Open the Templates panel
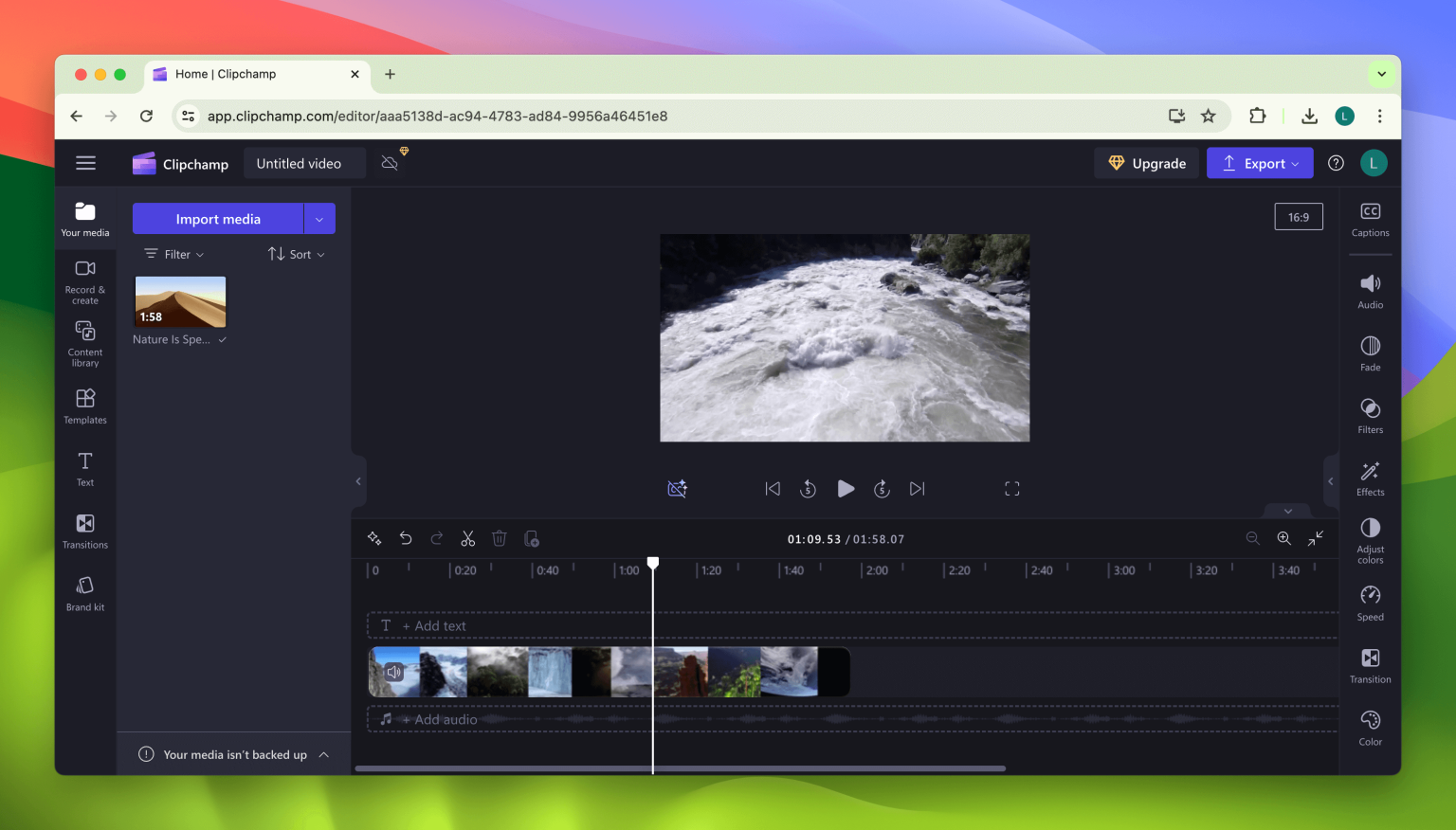Screen dimensions: 1456x830 point(84,407)
